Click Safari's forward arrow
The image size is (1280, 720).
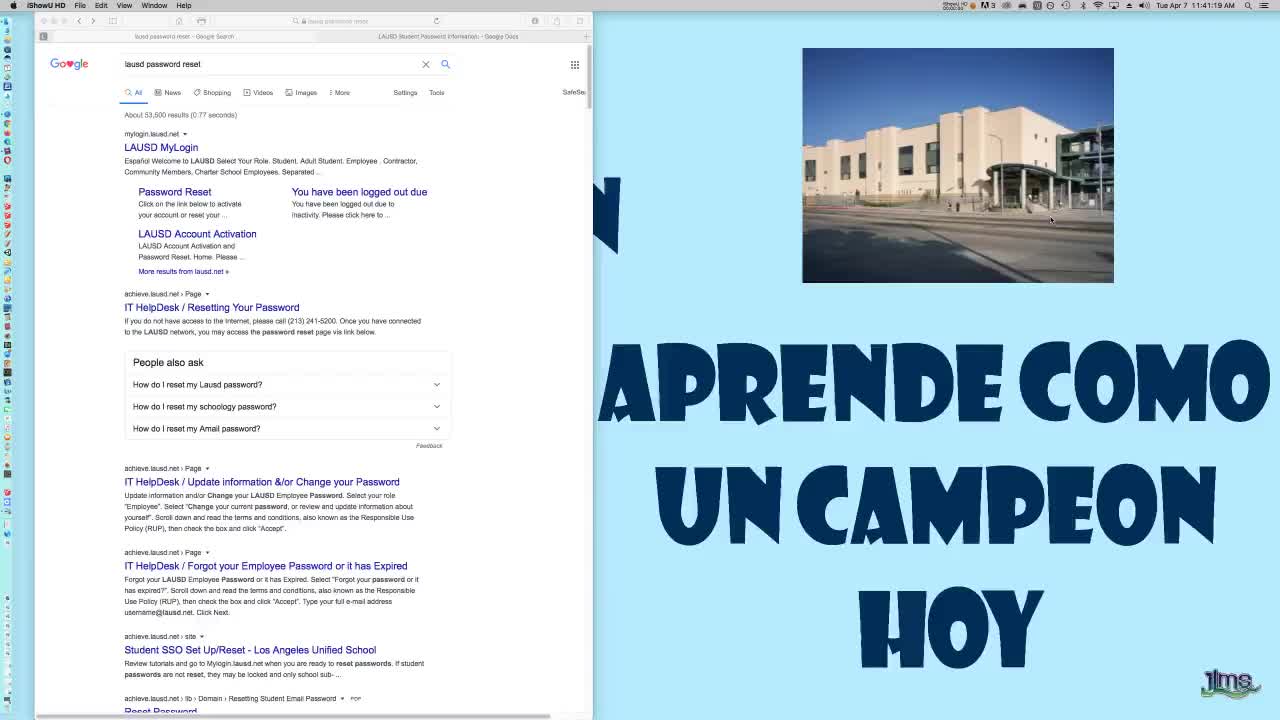click(93, 21)
